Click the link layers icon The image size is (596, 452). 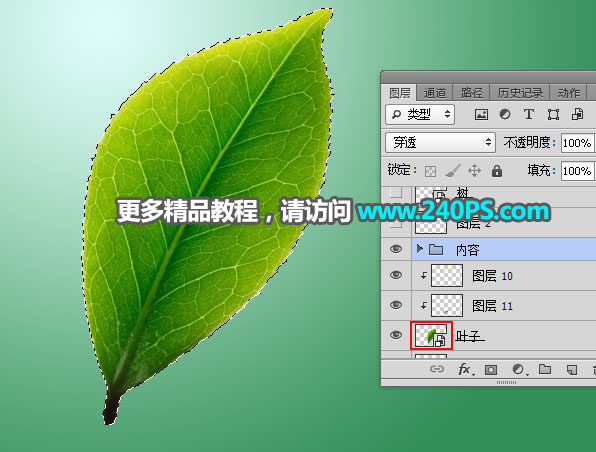(x=437, y=369)
